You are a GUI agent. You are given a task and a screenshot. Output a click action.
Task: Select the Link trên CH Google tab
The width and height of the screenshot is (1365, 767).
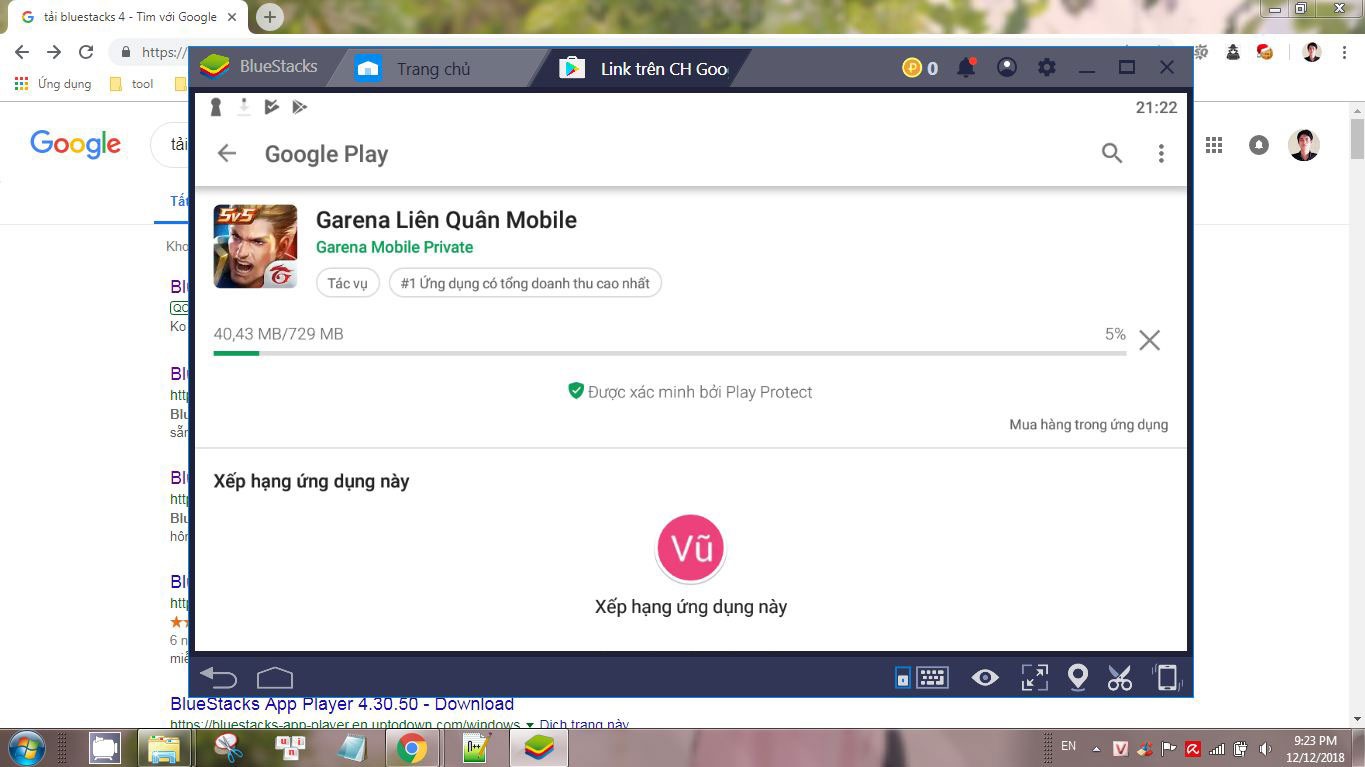[645, 69]
